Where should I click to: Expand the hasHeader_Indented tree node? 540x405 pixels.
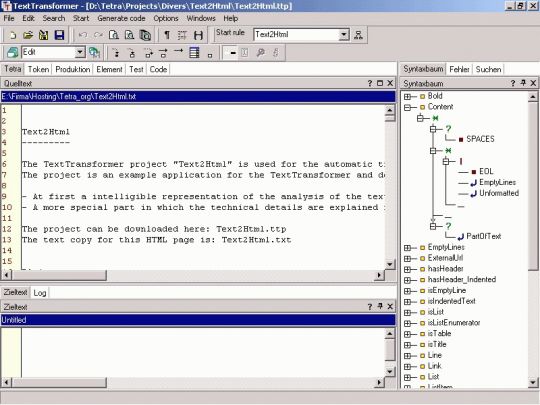pos(407,280)
